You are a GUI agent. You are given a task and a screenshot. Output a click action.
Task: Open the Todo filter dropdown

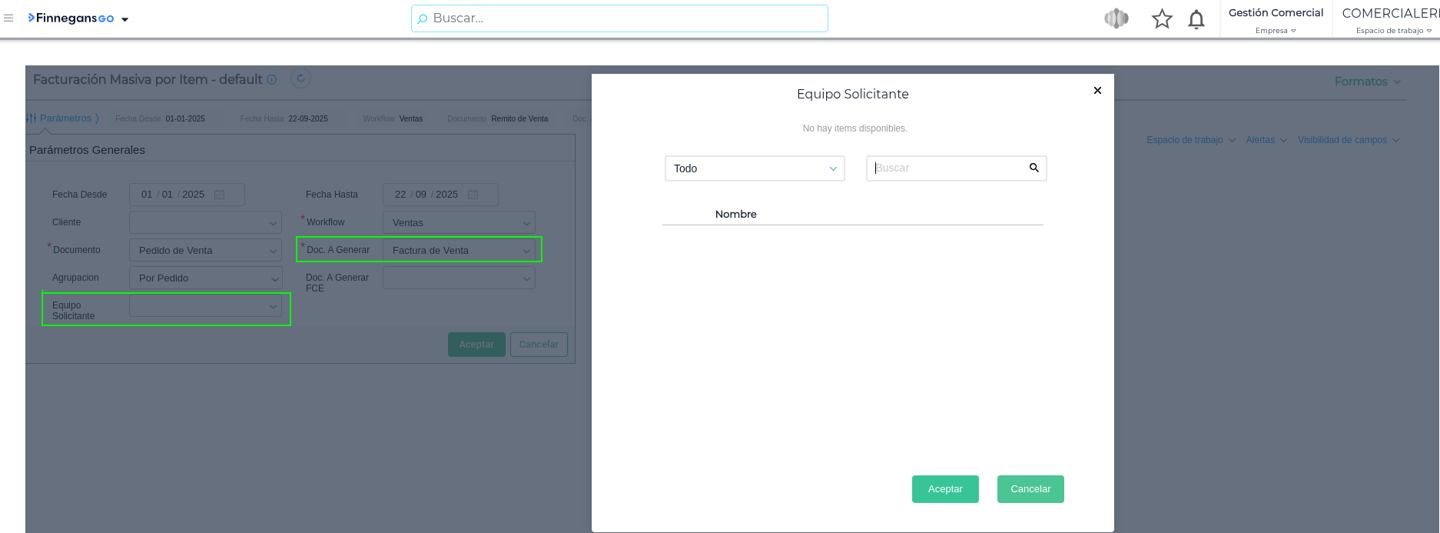755,168
